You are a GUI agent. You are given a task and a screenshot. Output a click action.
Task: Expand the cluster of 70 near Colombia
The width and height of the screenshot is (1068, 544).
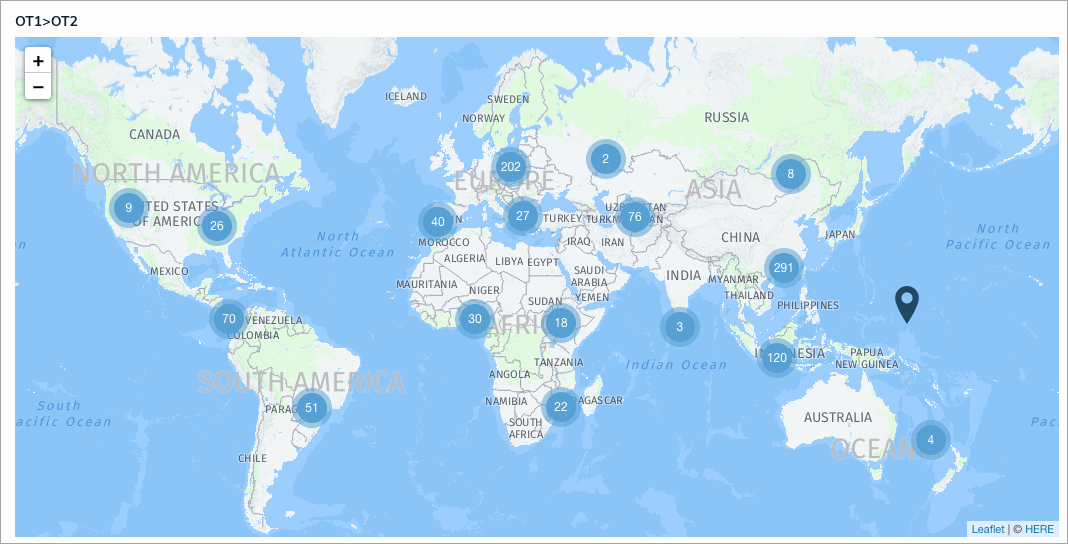[x=229, y=318]
